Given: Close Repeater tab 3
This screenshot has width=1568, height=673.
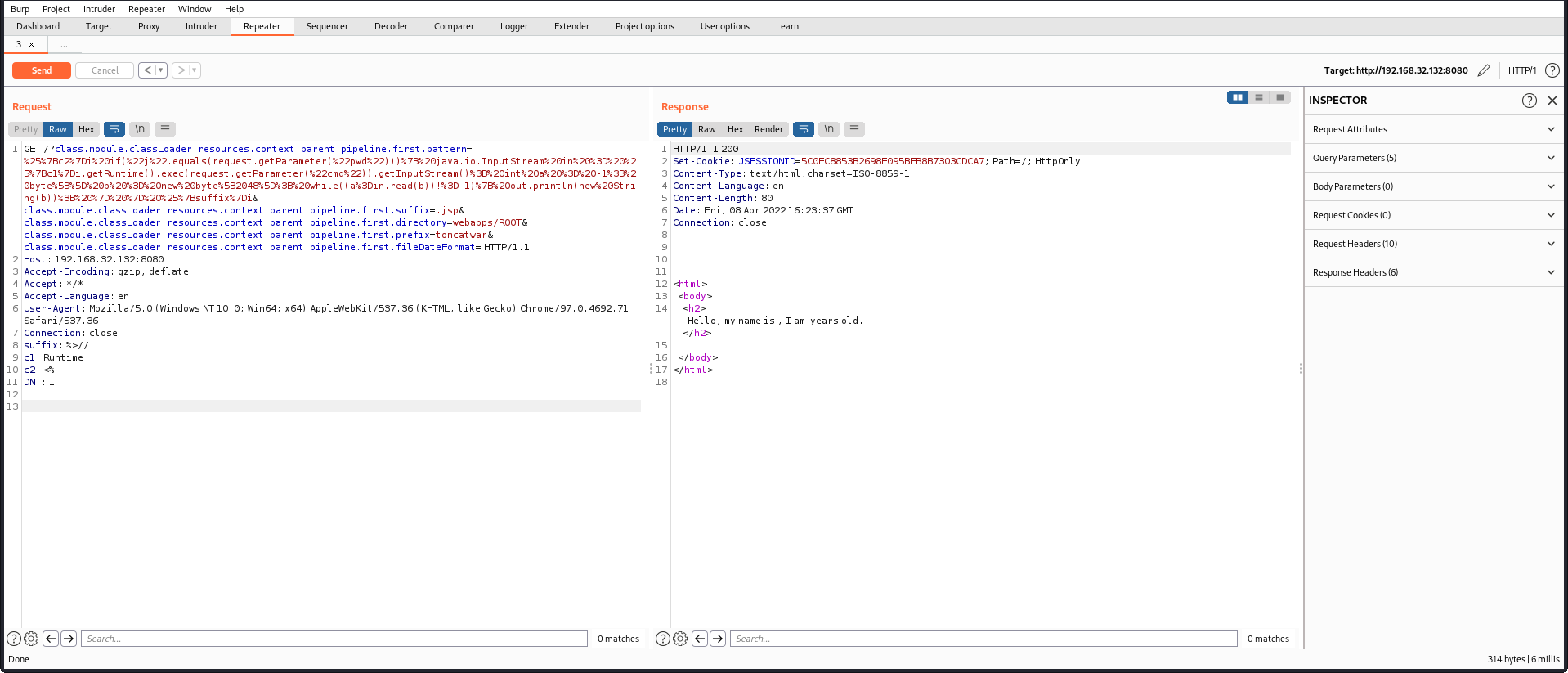Looking at the screenshot, I should pos(32,45).
